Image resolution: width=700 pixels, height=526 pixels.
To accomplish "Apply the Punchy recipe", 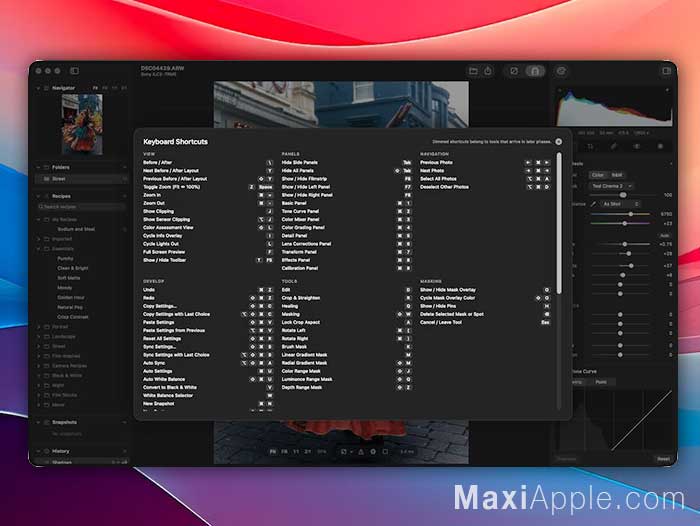I will tap(65, 259).
